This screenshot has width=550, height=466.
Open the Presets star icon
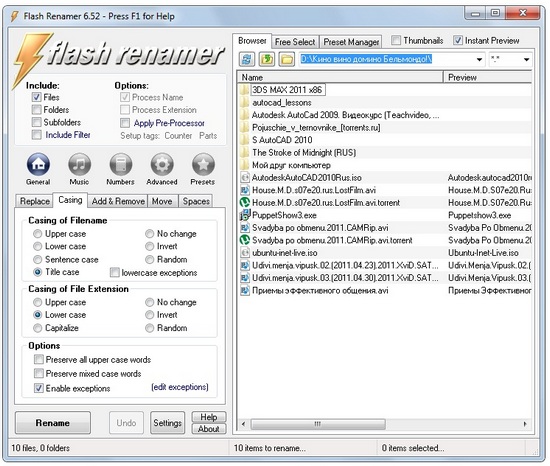203,164
